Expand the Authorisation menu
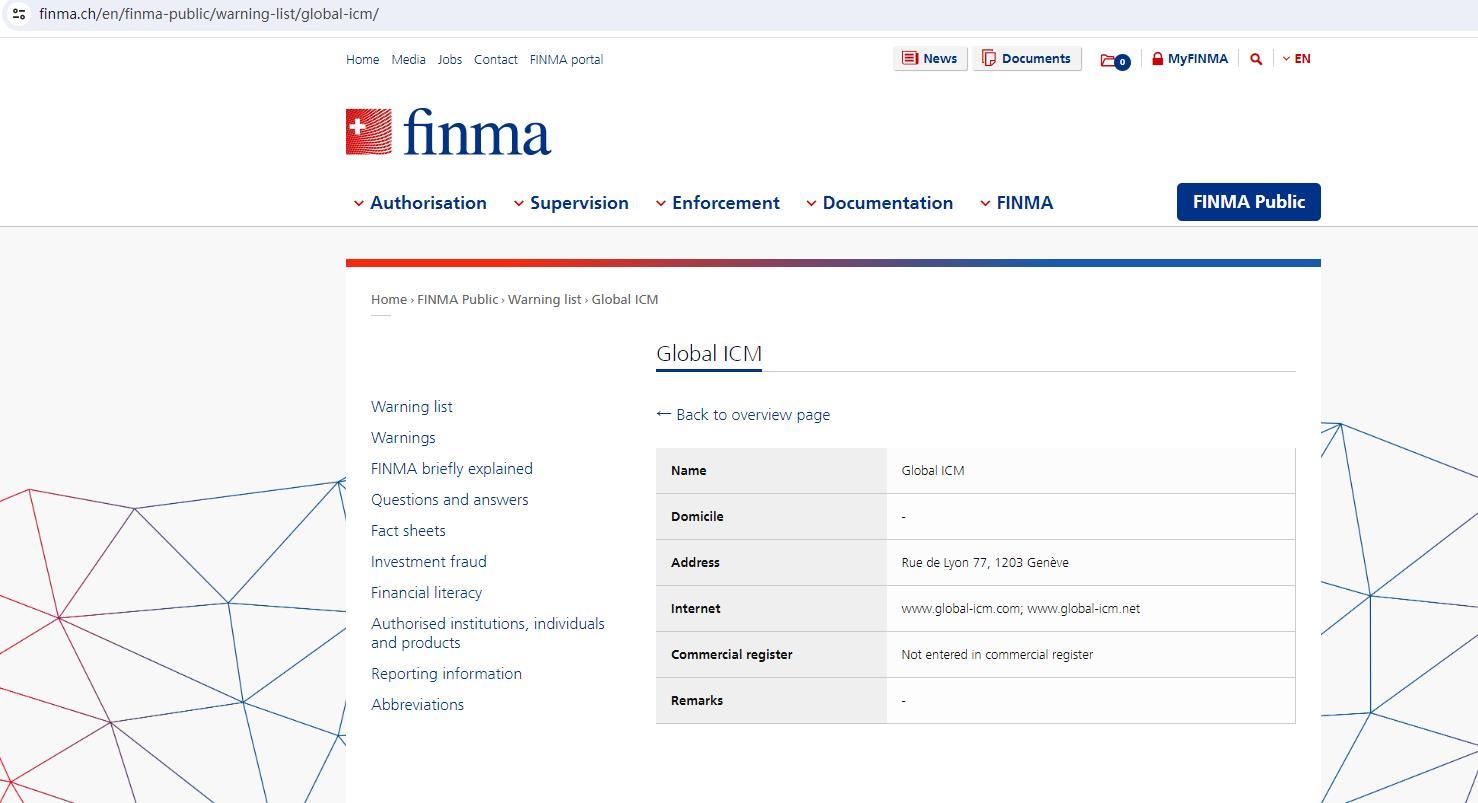The height and width of the screenshot is (803, 1478). pos(420,203)
